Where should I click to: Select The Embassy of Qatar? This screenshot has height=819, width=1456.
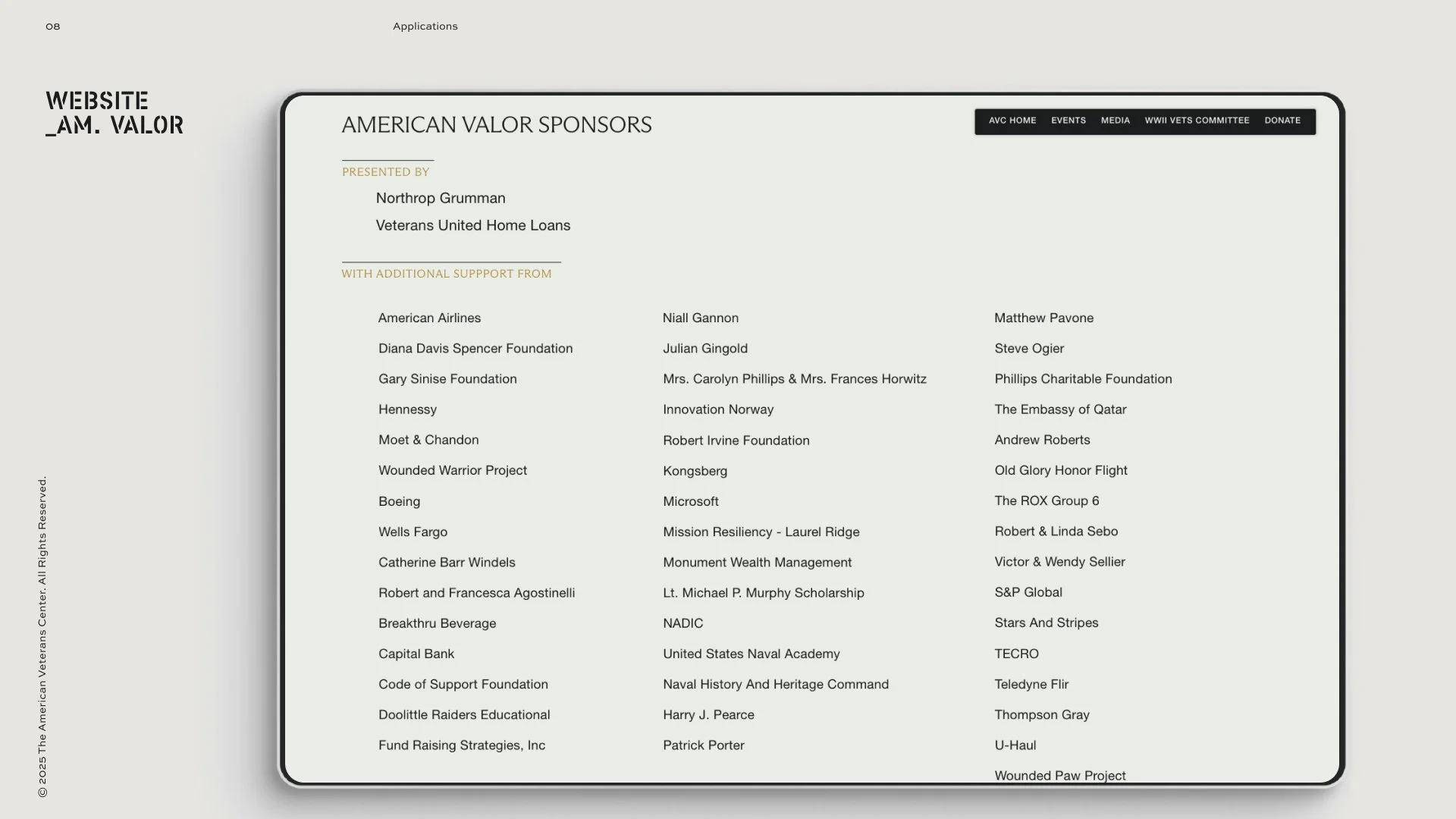click(1060, 409)
